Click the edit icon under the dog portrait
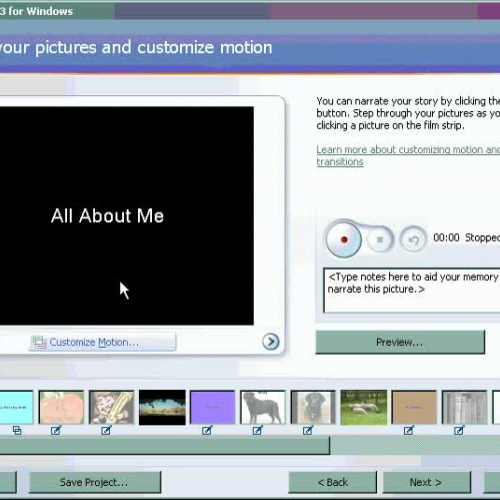500x500 pixels. pos(308,430)
